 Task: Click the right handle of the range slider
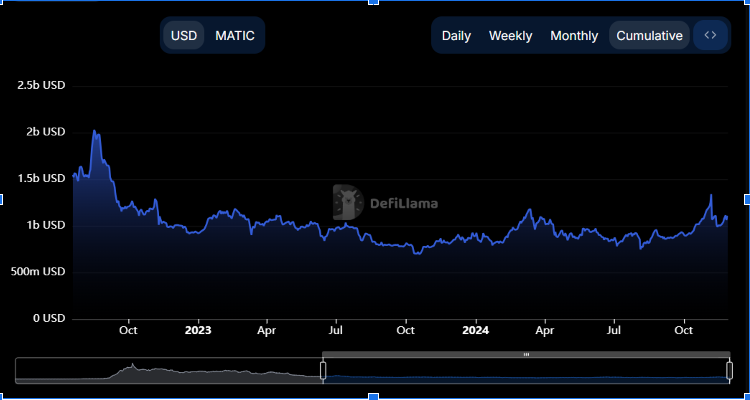729,371
